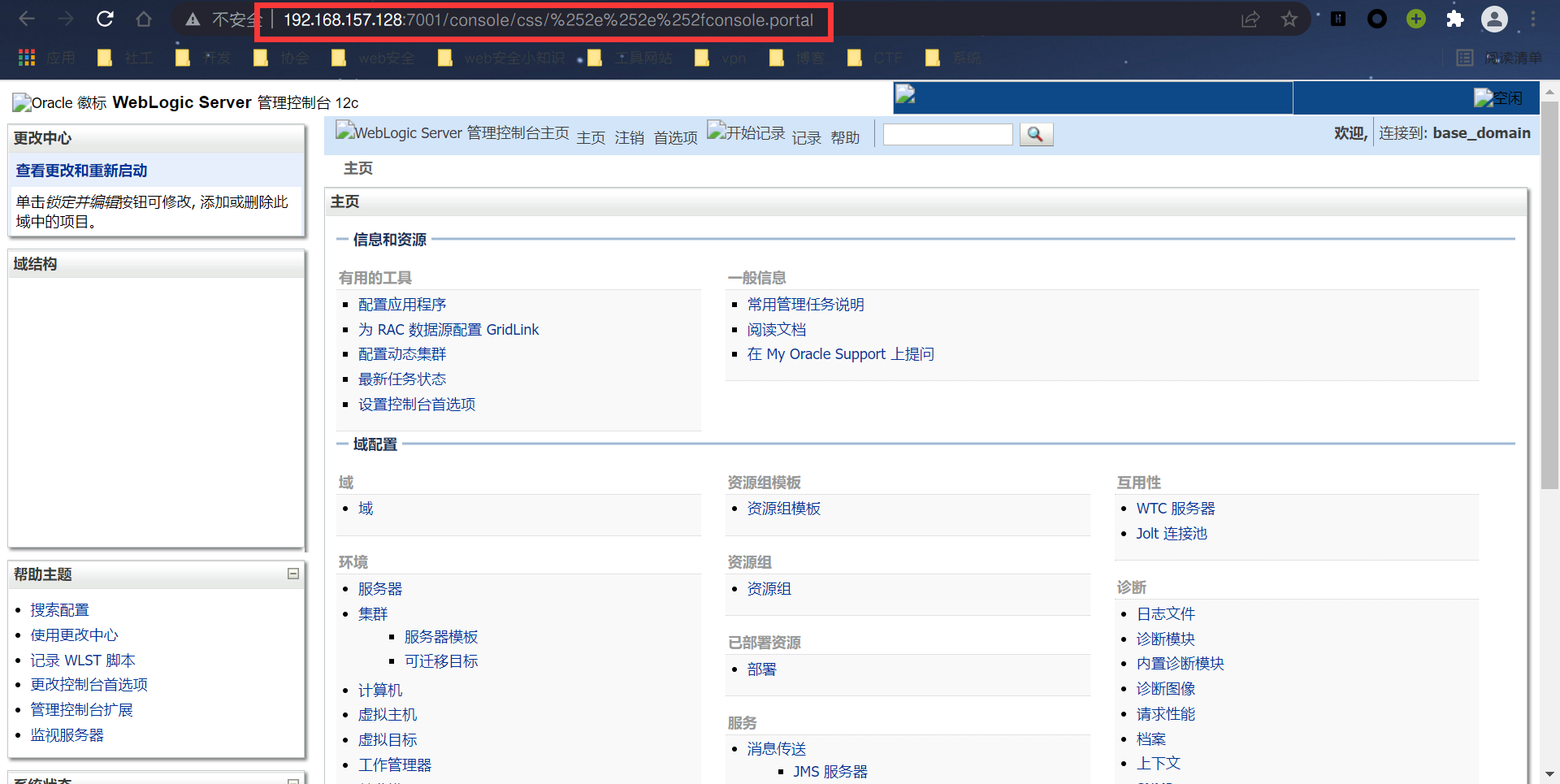Open 监视服务器 help topic
Image resolution: width=1560 pixels, height=784 pixels.
coord(67,735)
